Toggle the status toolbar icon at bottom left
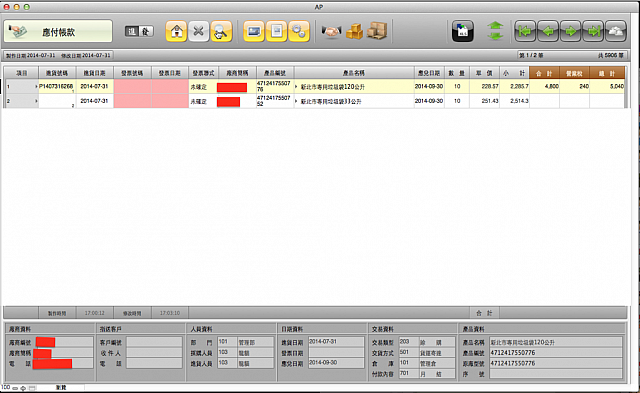640x393 pixels. pyautogui.click(x=32, y=388)
